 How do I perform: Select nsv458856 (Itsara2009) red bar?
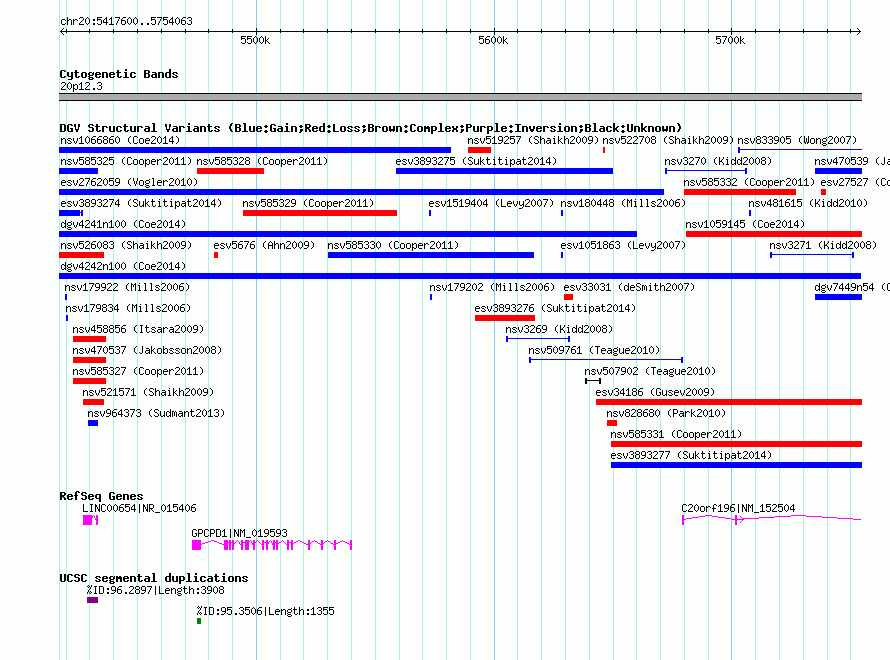(x=90, y=339)
